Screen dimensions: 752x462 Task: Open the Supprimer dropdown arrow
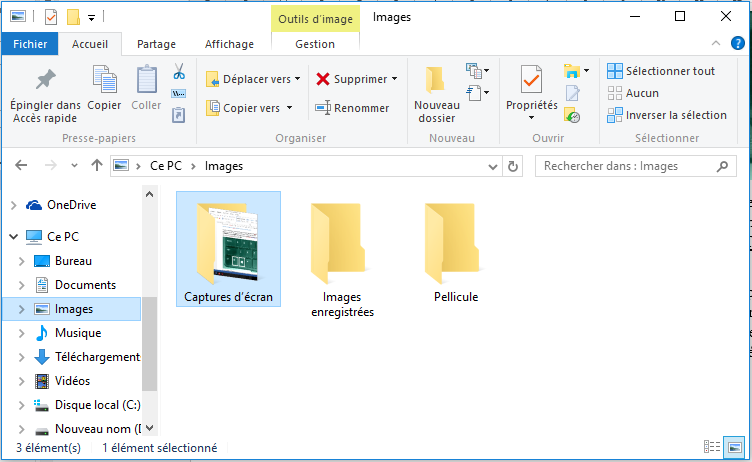click(x=395, y=79)
